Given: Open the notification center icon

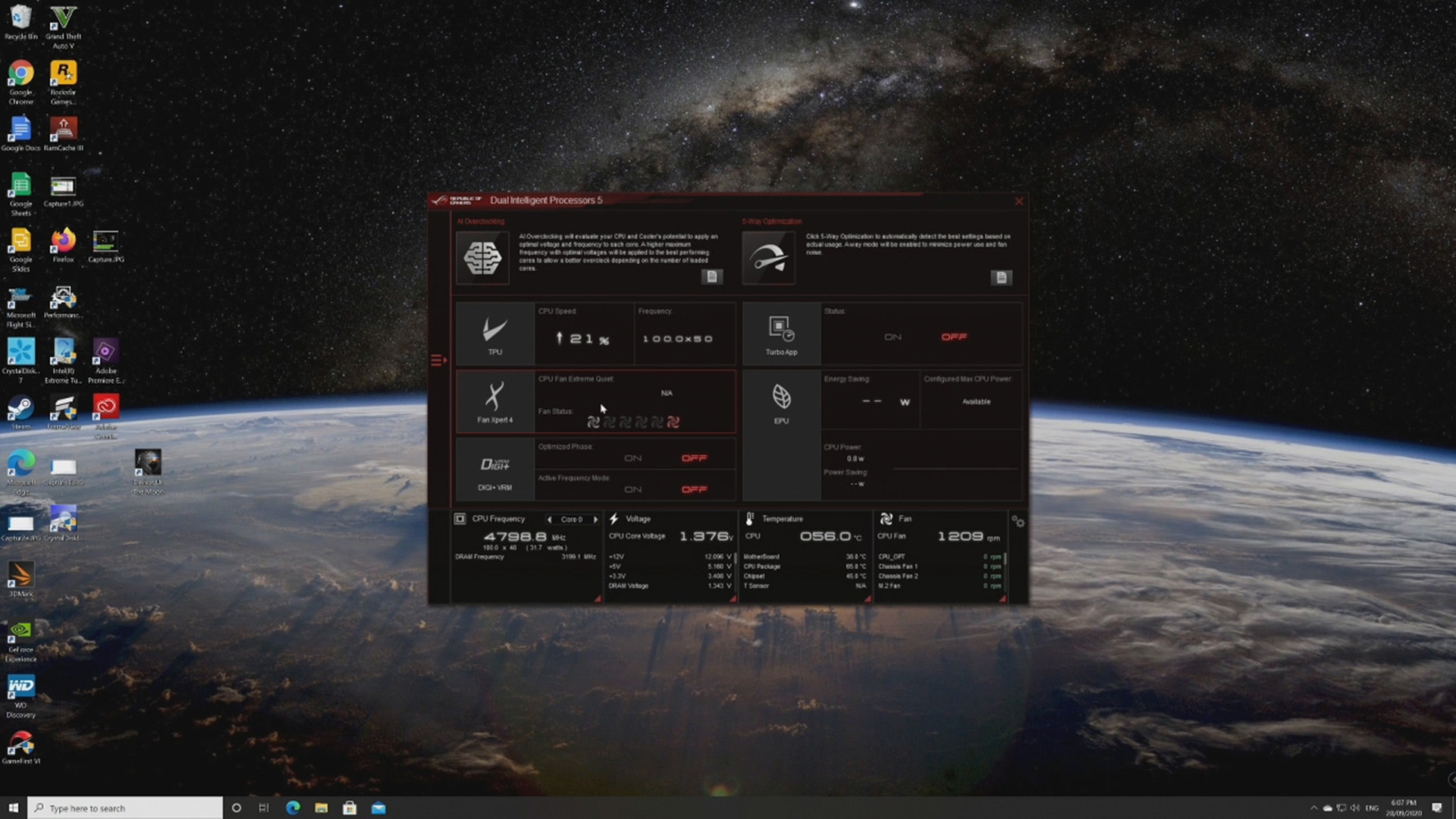Looking at the screenshot, I should point(1437,808).
